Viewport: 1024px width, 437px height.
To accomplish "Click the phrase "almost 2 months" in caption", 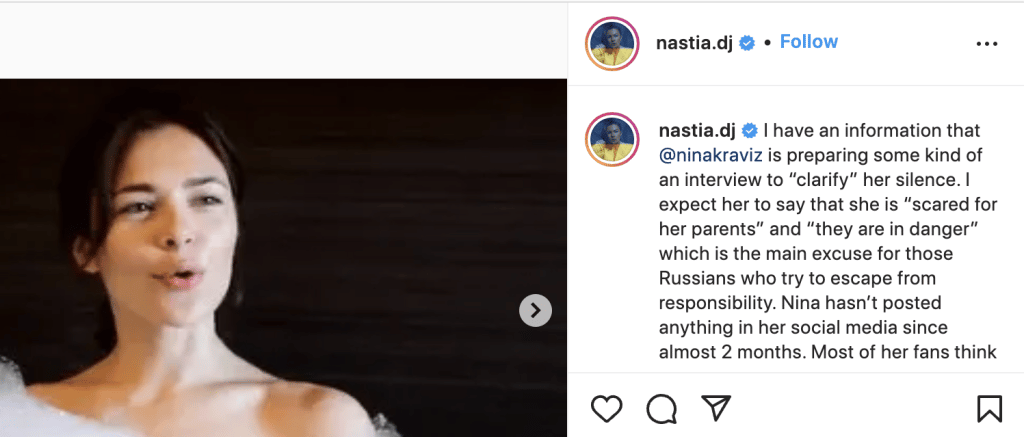I will coord(720,350).
